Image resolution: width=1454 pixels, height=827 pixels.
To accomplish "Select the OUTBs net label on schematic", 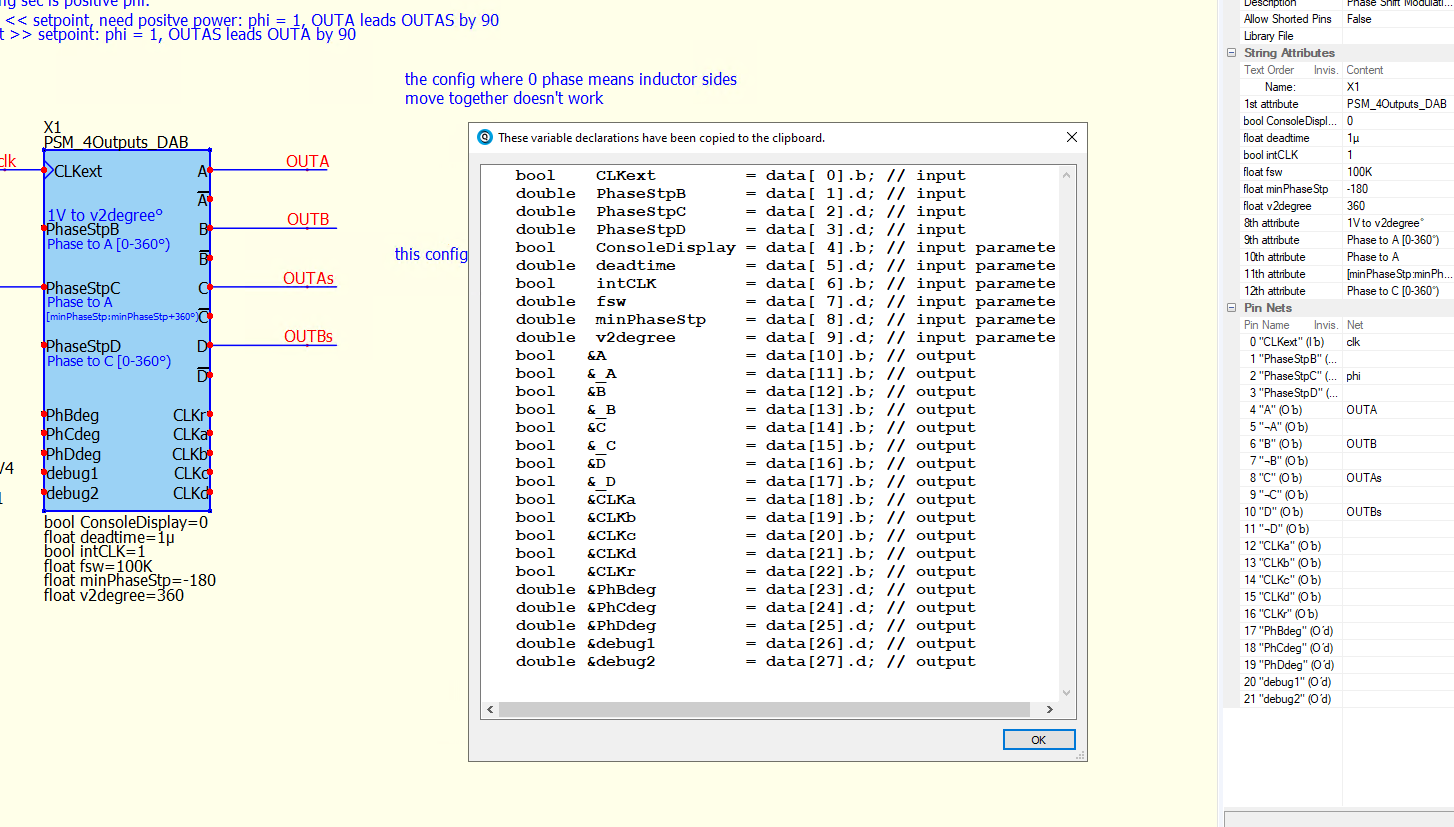I will [308, 337].
